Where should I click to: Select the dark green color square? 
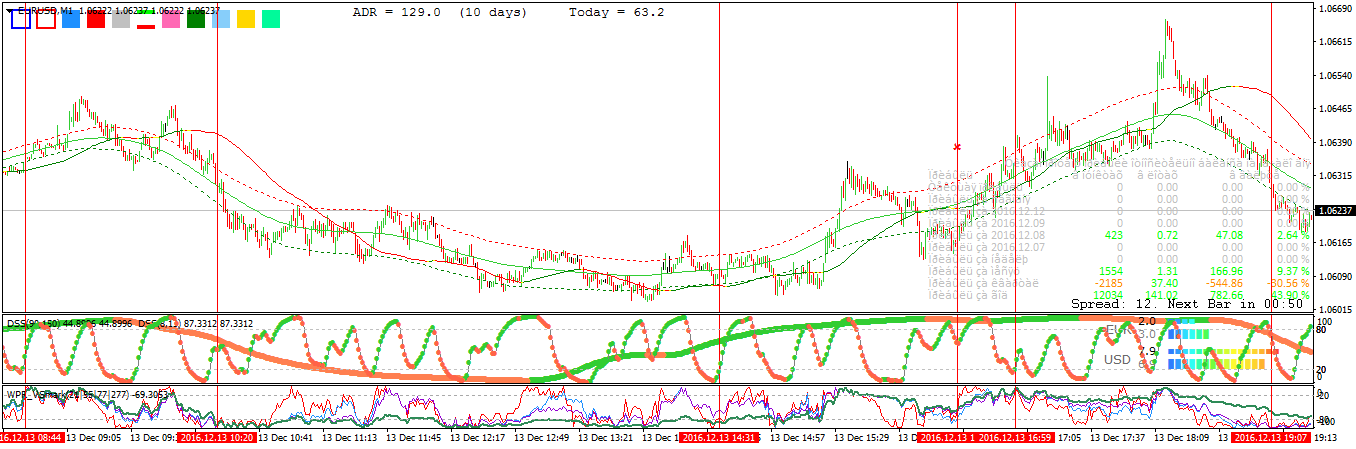[x=196, y=19]
